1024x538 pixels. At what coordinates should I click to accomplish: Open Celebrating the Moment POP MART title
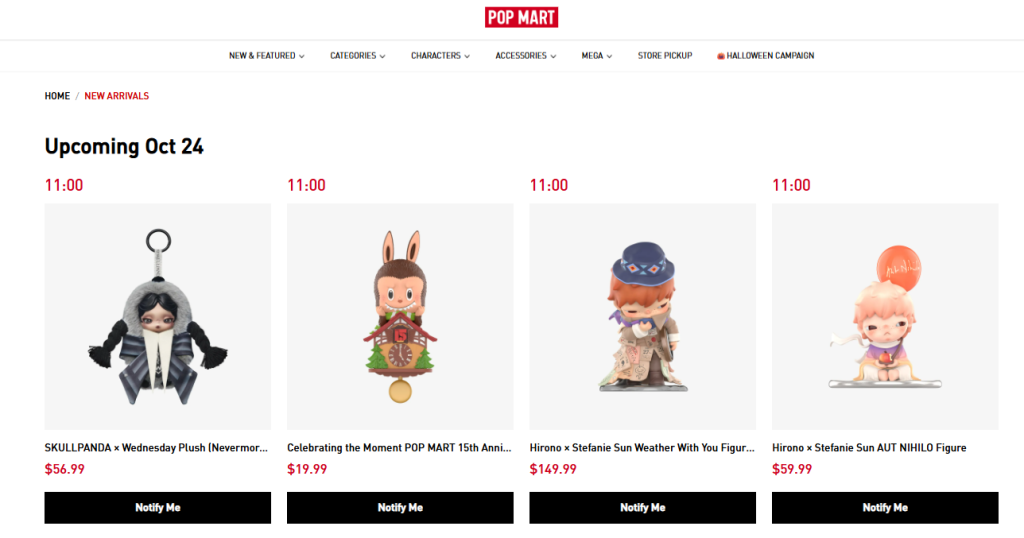(399, 448)
